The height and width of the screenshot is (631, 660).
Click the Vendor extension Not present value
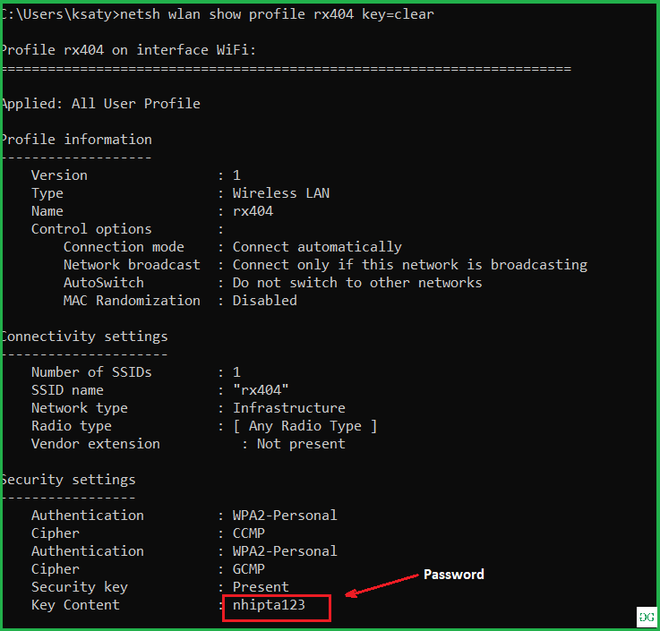coord(301,444)
